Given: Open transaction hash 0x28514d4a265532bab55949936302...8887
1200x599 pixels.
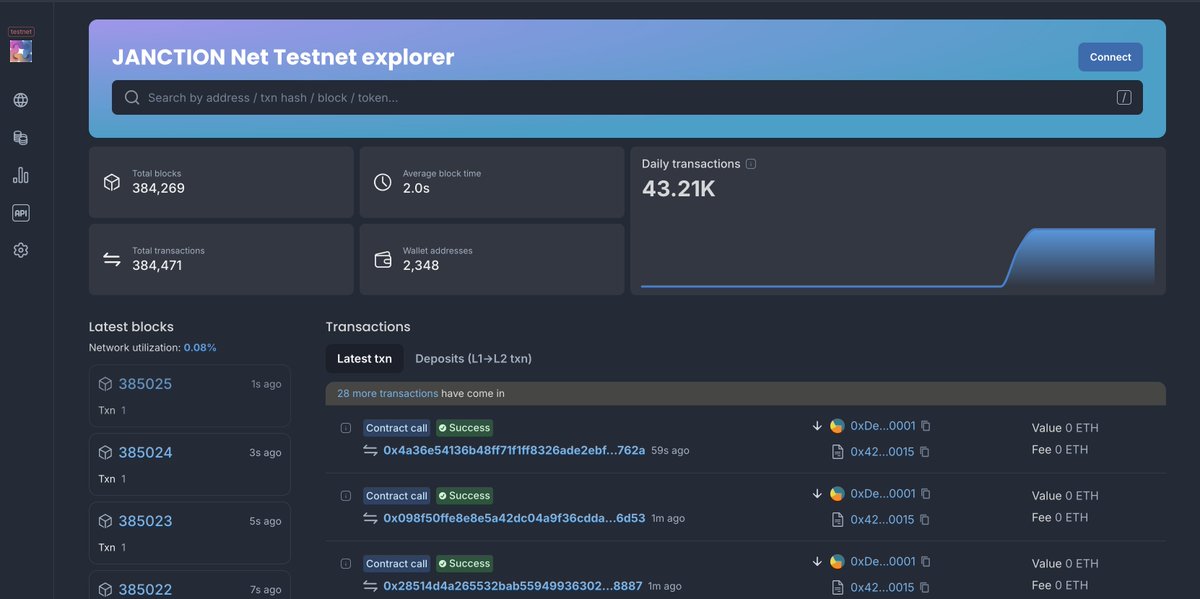Looking at the screenshot, I should [513, 586].
